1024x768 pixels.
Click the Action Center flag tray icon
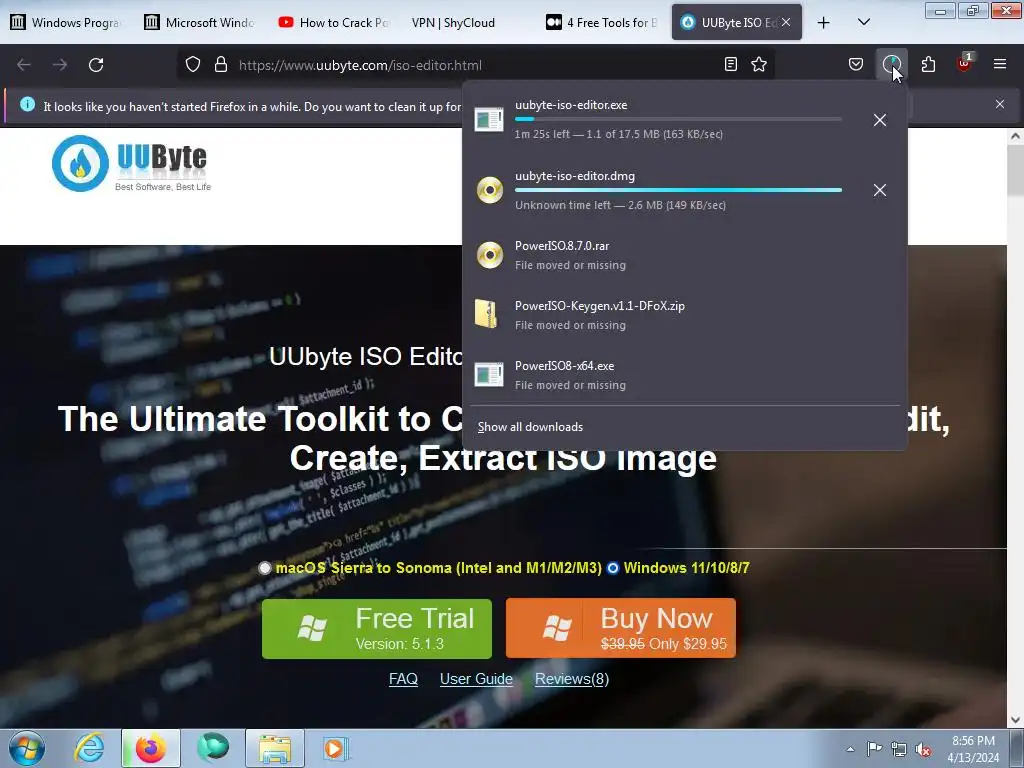coord(874,748)
